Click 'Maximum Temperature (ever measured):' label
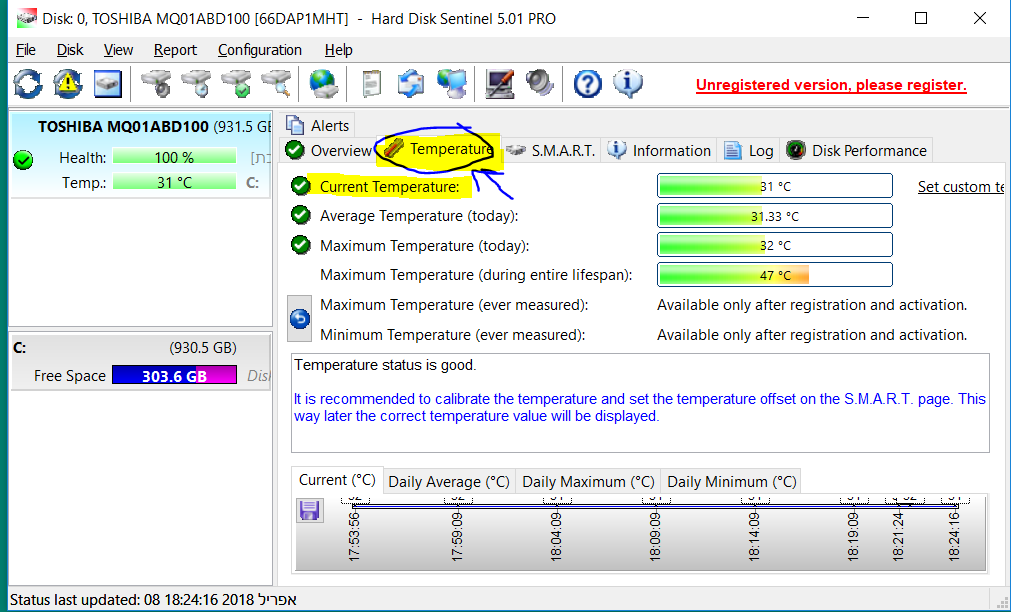Image resolution: width=1011 pixels, height=612 pixels. coord(454,304)
